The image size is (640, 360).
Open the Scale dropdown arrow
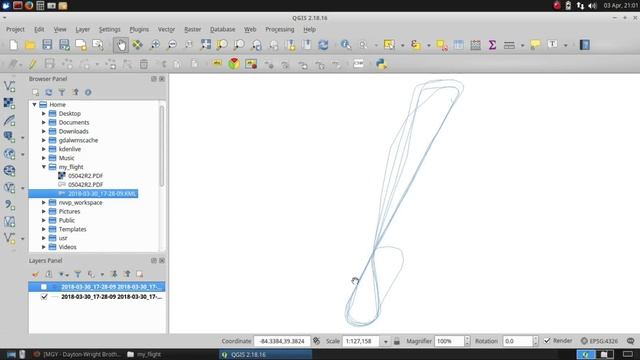[x=385, y=341]
